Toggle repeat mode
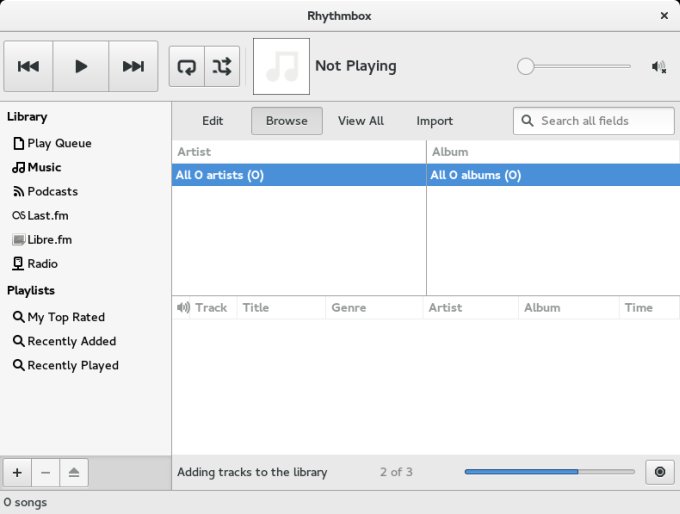This screenshot has width=680, height=514. point(186,67)
